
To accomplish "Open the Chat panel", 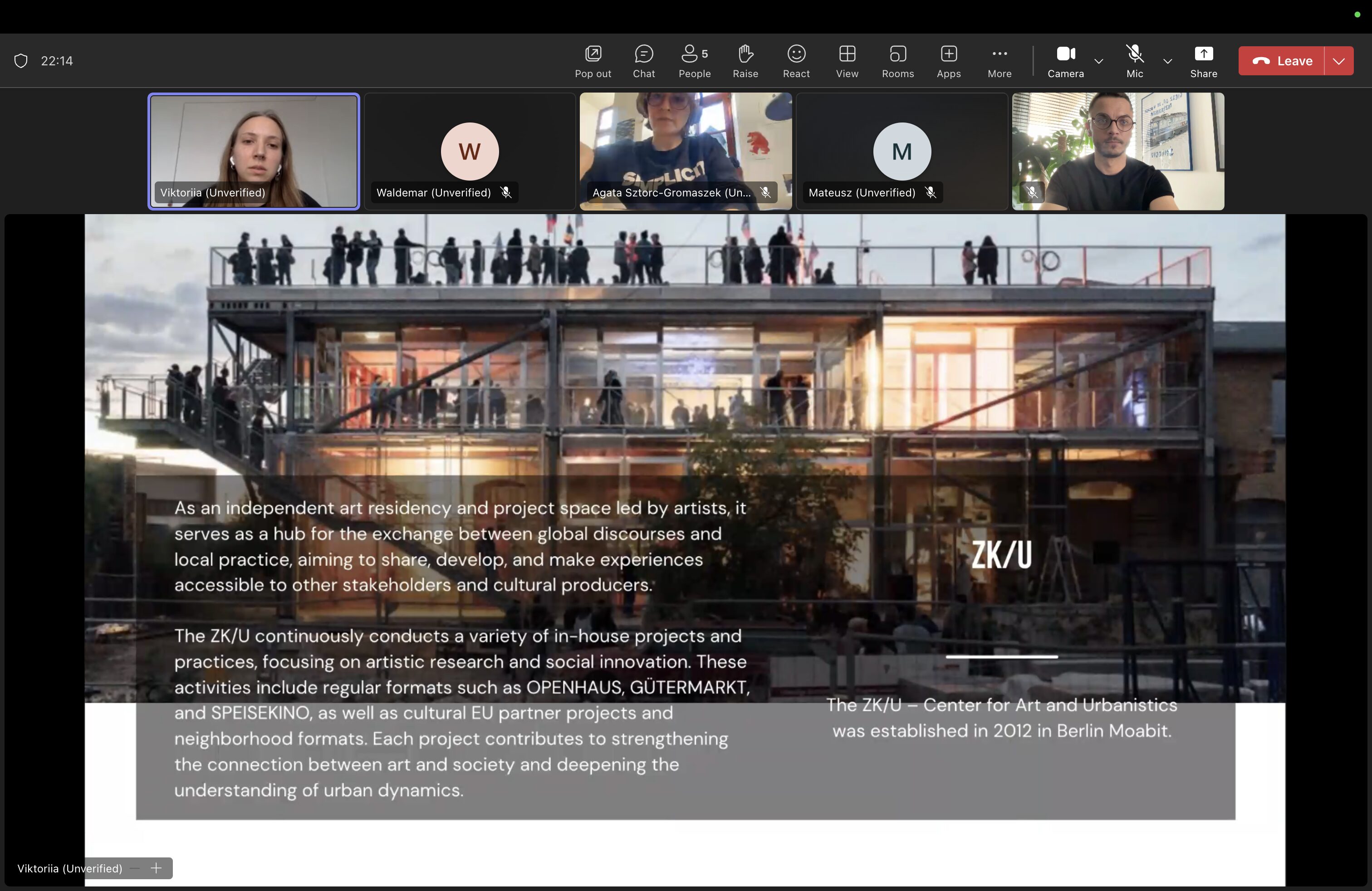I will coord(643,61).
